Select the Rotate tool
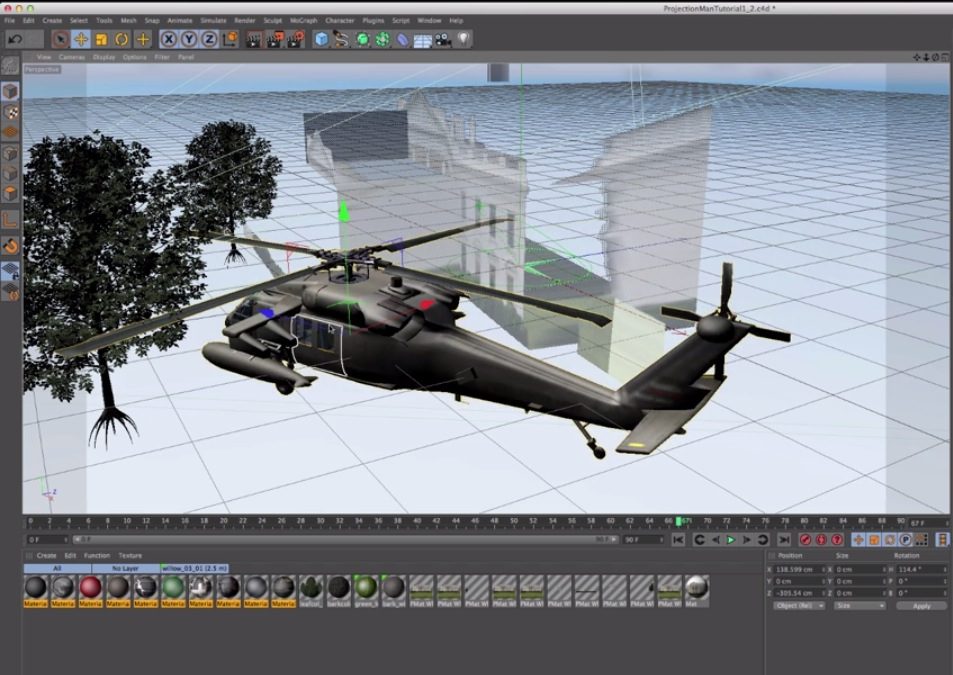Screen dimensions: 953x675 (x=122, y=39)
